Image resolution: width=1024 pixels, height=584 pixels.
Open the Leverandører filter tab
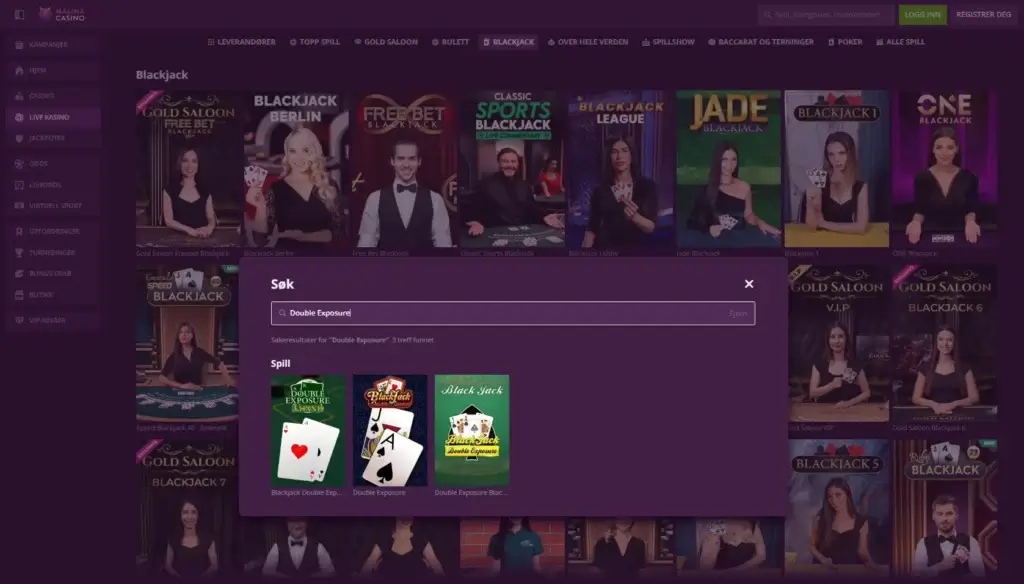pos(242,42)
